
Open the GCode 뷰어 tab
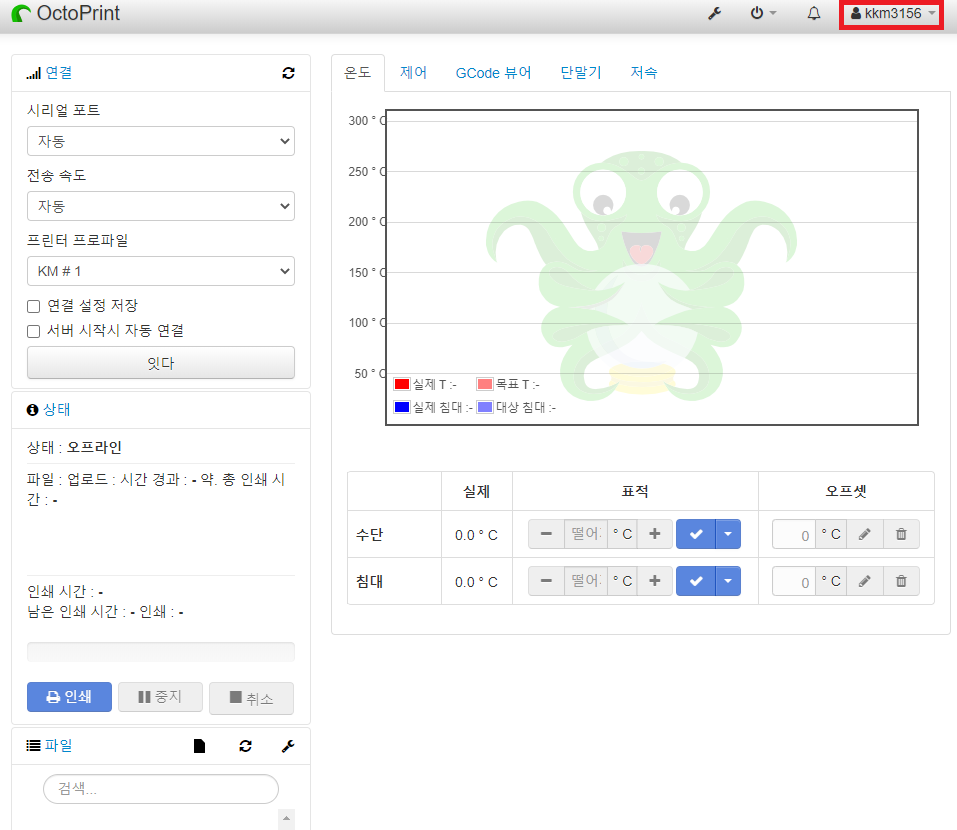[x=493, y=73]
